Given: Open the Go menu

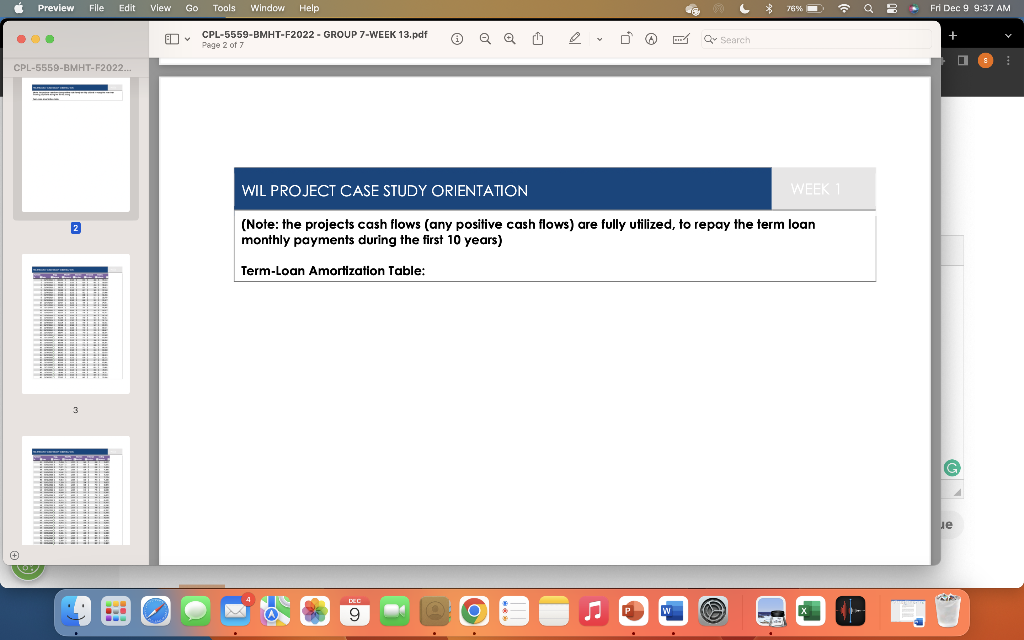Looking at the screenshot, I should [191, 8].
